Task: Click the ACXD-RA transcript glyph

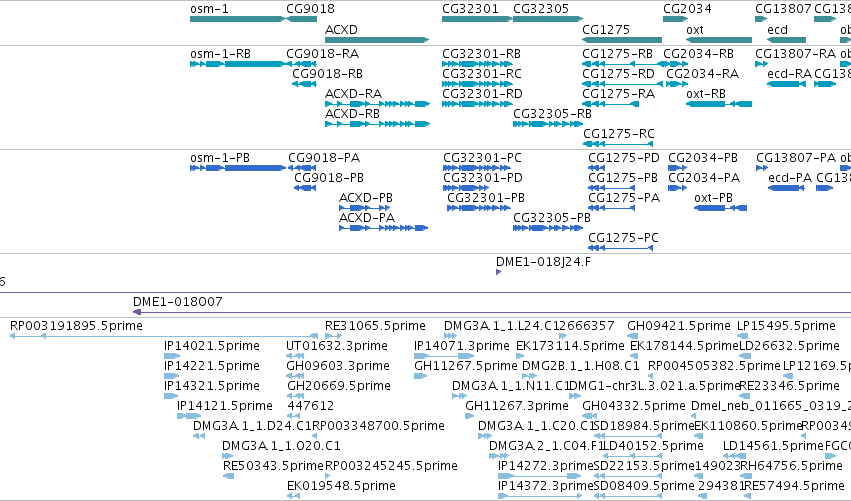Action: pos(377,104)
